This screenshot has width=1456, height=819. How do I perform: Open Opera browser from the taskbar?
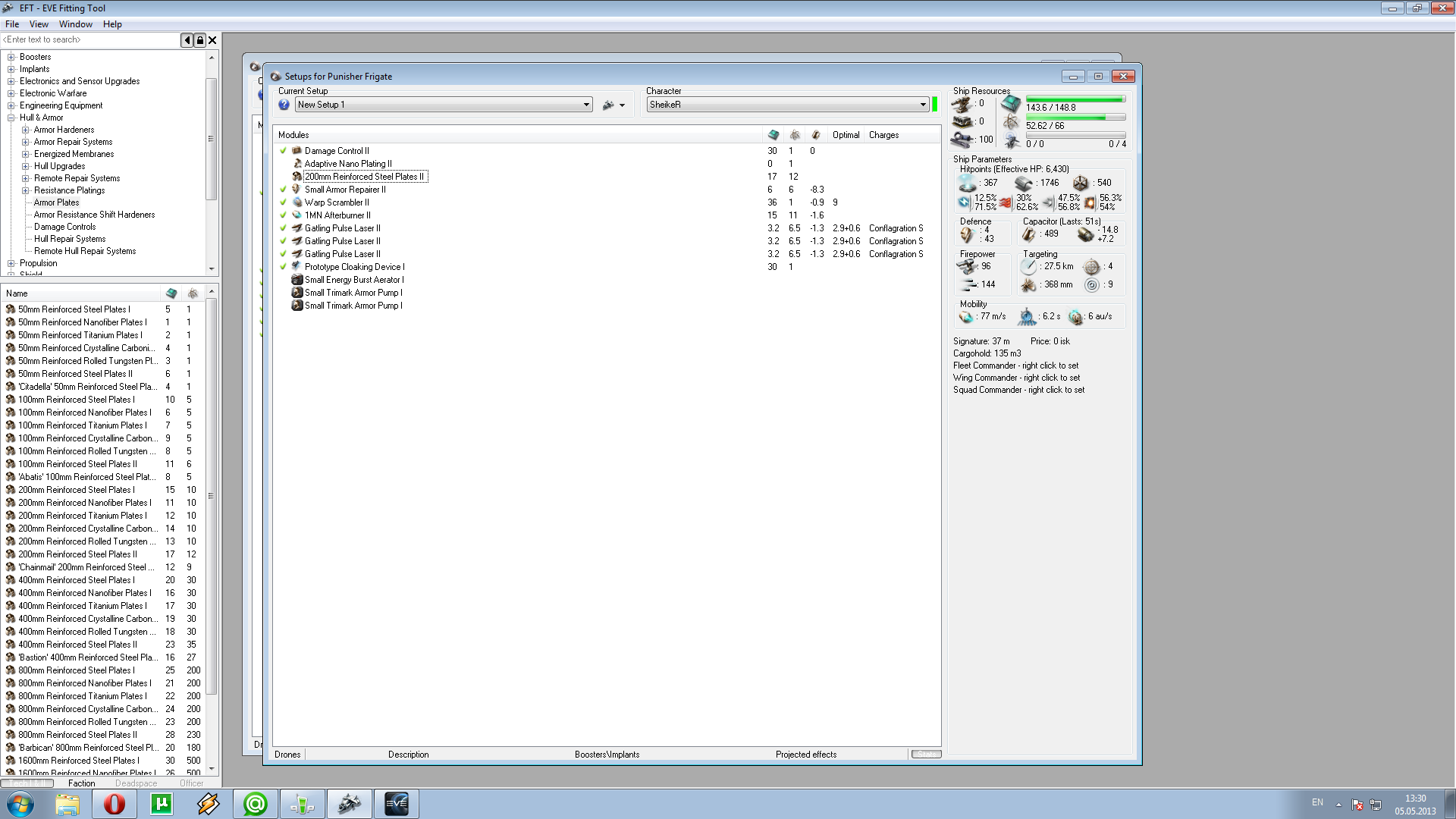point(115,804)
